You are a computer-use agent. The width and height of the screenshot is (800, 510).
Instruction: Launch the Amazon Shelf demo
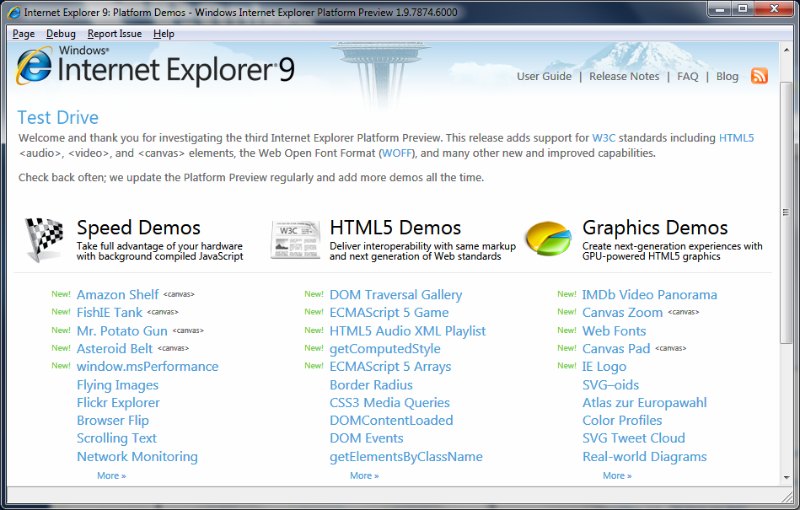[118, 295]
